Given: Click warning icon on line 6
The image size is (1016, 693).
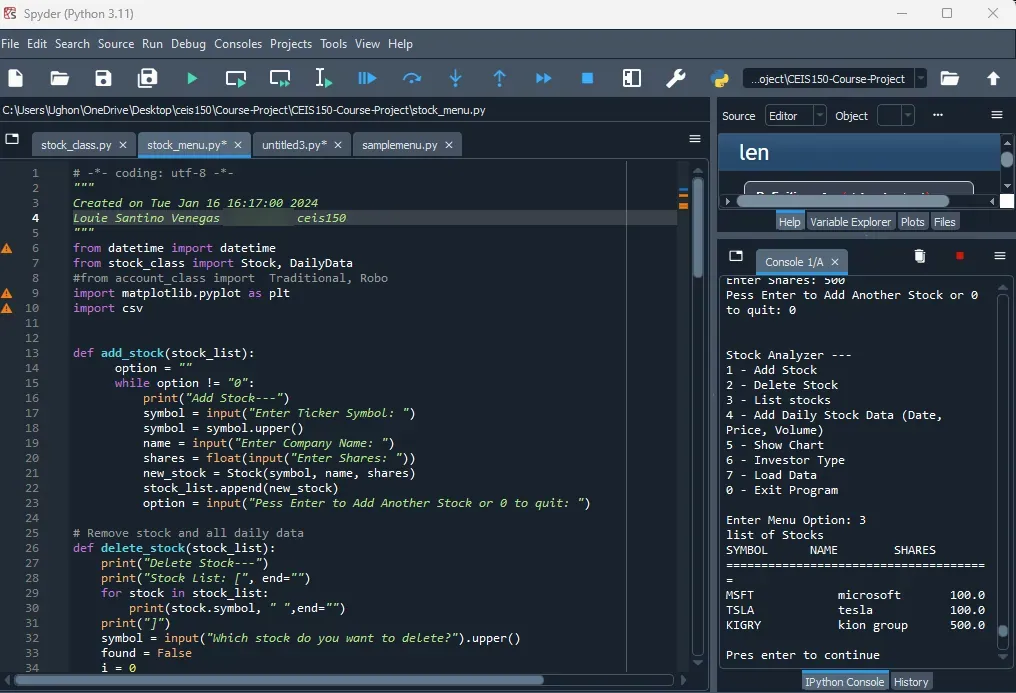Looking at the screenshot, I should coord(6,248).
